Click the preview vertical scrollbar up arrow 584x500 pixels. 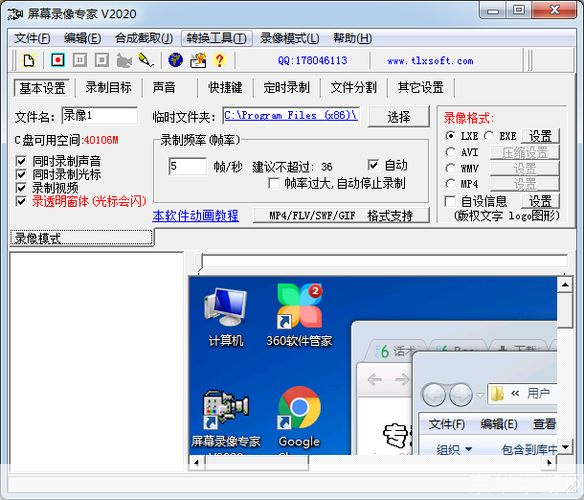tap(565, 285)
